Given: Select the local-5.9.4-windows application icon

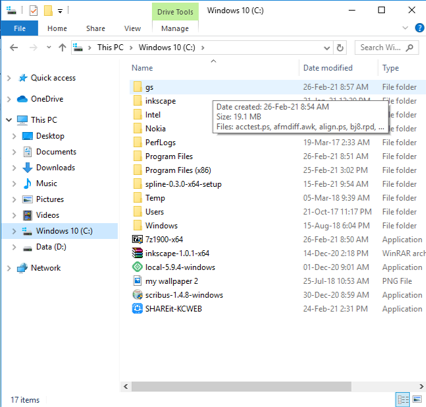Looking at the screenshot, I should tap(137, 267).
